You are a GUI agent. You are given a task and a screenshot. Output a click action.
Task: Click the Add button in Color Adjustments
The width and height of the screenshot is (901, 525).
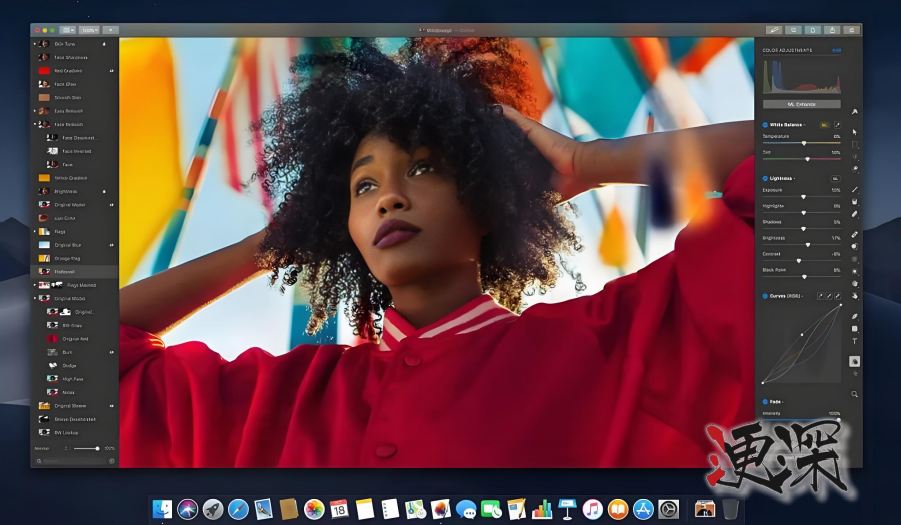[835, 49]
